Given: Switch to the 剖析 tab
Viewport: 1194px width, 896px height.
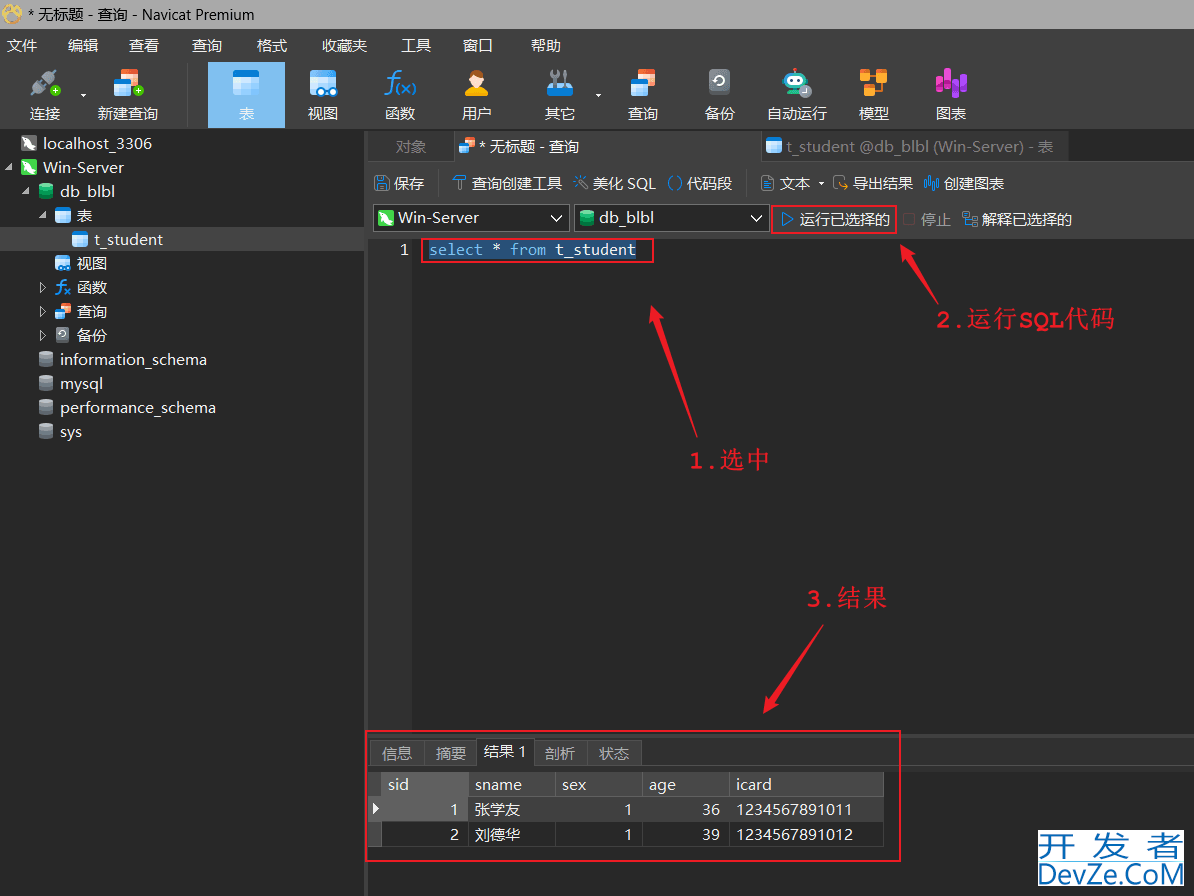Looking at the screenshot, I should click(560, 753).
